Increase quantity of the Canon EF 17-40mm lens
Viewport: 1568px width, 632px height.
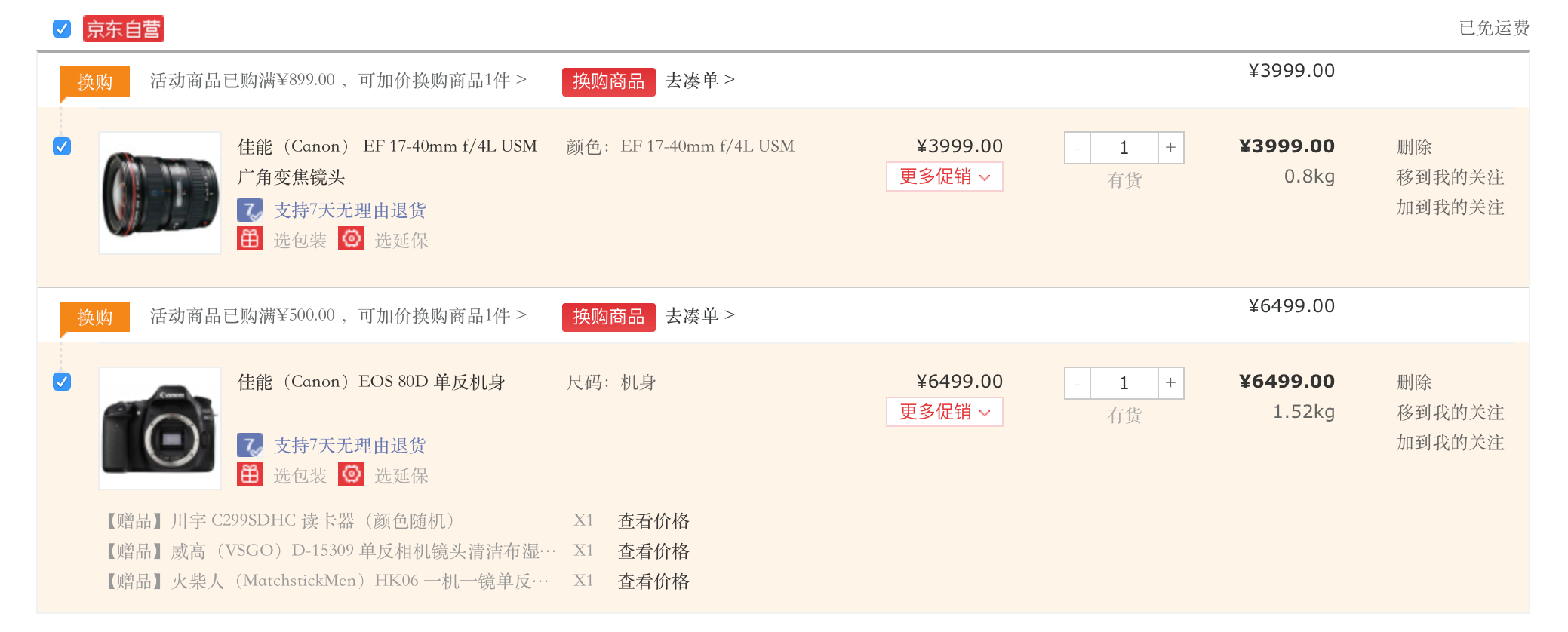tap(1170, 147)
